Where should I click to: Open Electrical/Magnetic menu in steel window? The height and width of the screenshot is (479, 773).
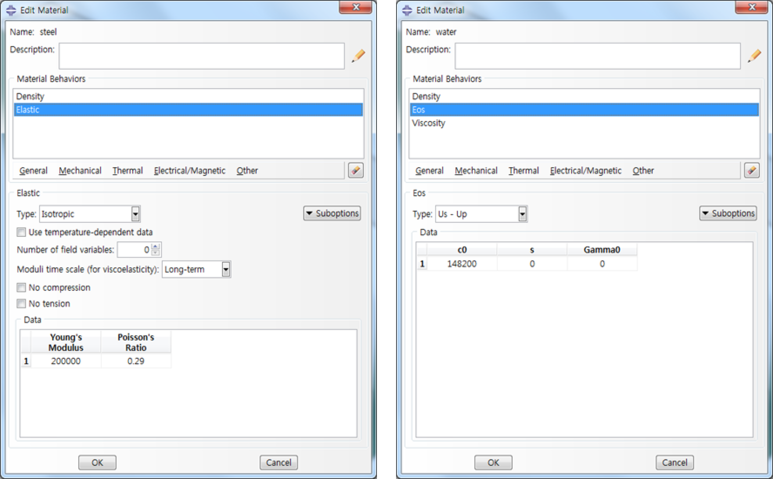click(190, 171)
